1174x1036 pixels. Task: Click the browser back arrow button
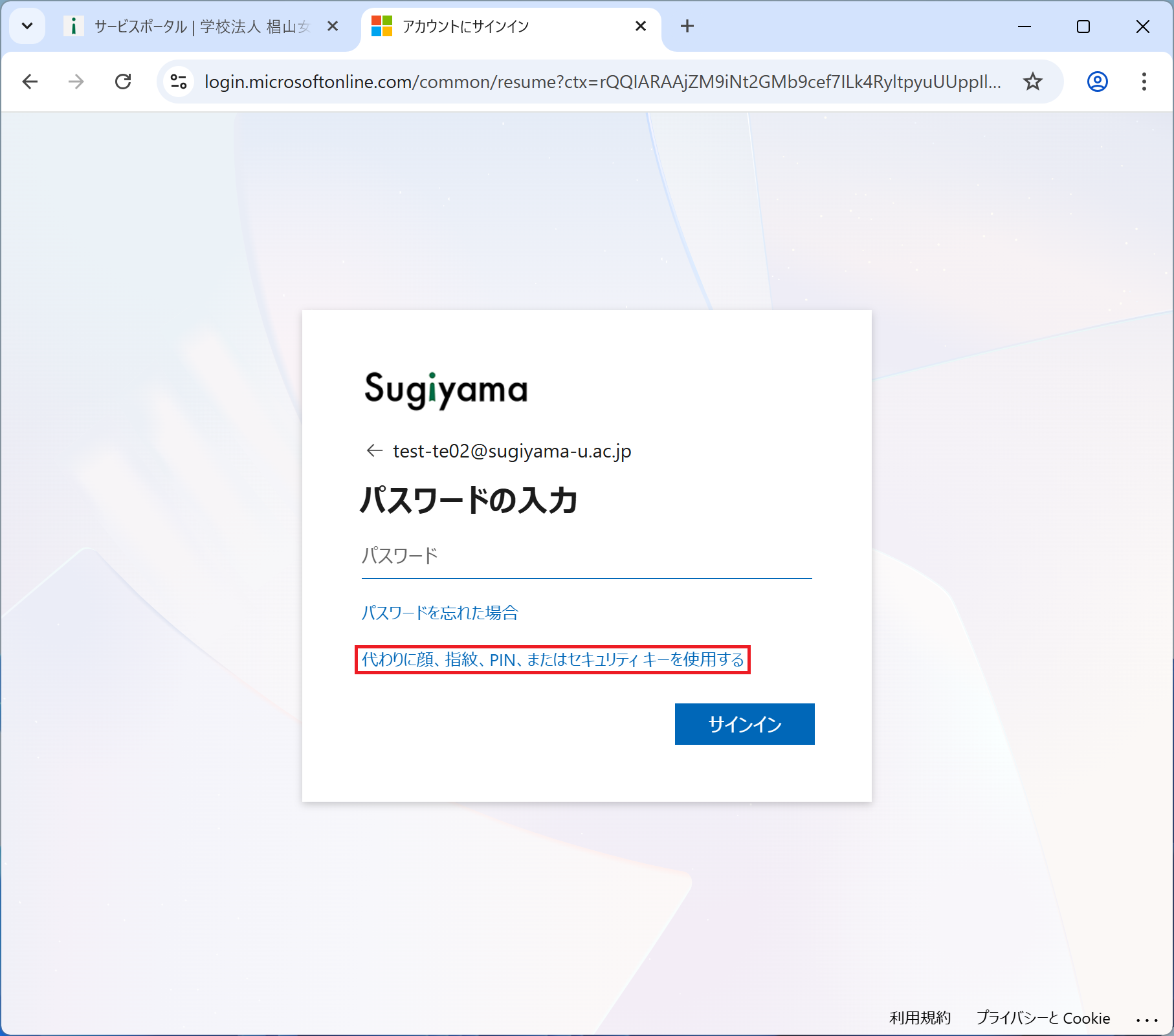pyautogui.click(x=30, y=82)
